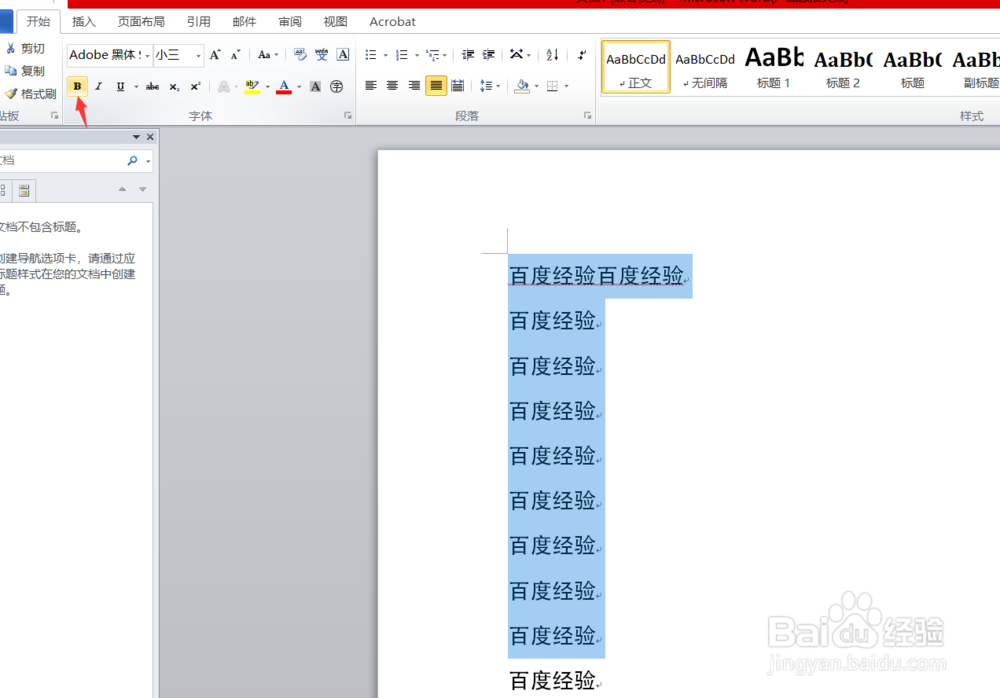Viewport: 1000px width, 698px height.
Task: Switch to the 邮件 (Mailings) tab
Action: click(244, 22)
